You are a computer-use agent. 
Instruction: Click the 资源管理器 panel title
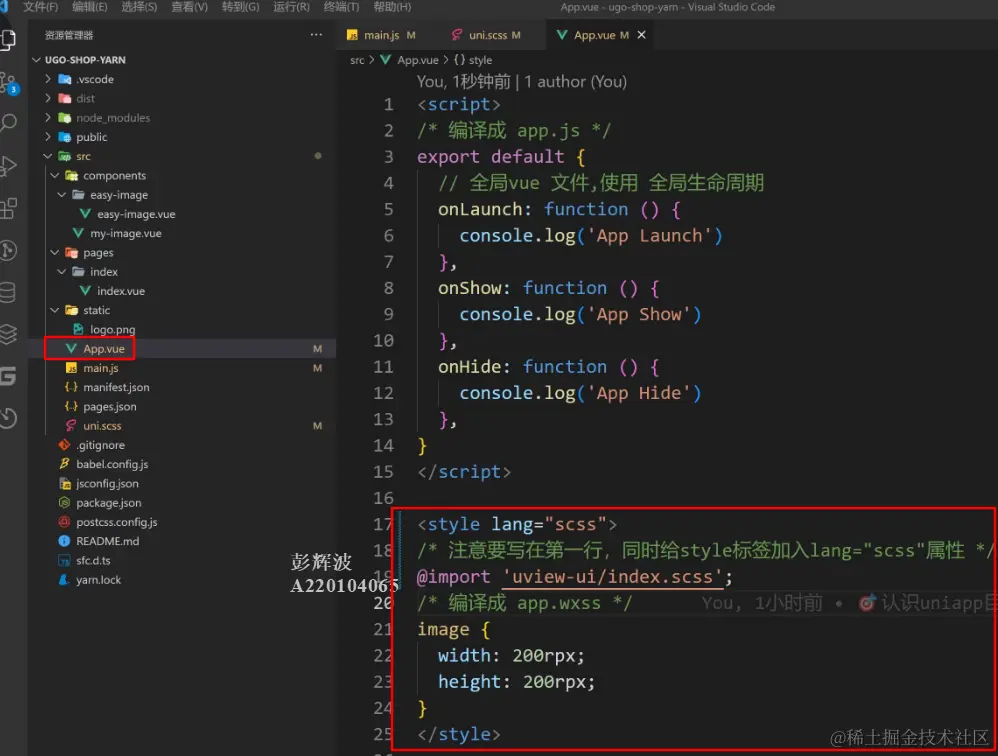pyautogui.click(x=69, y=35)
